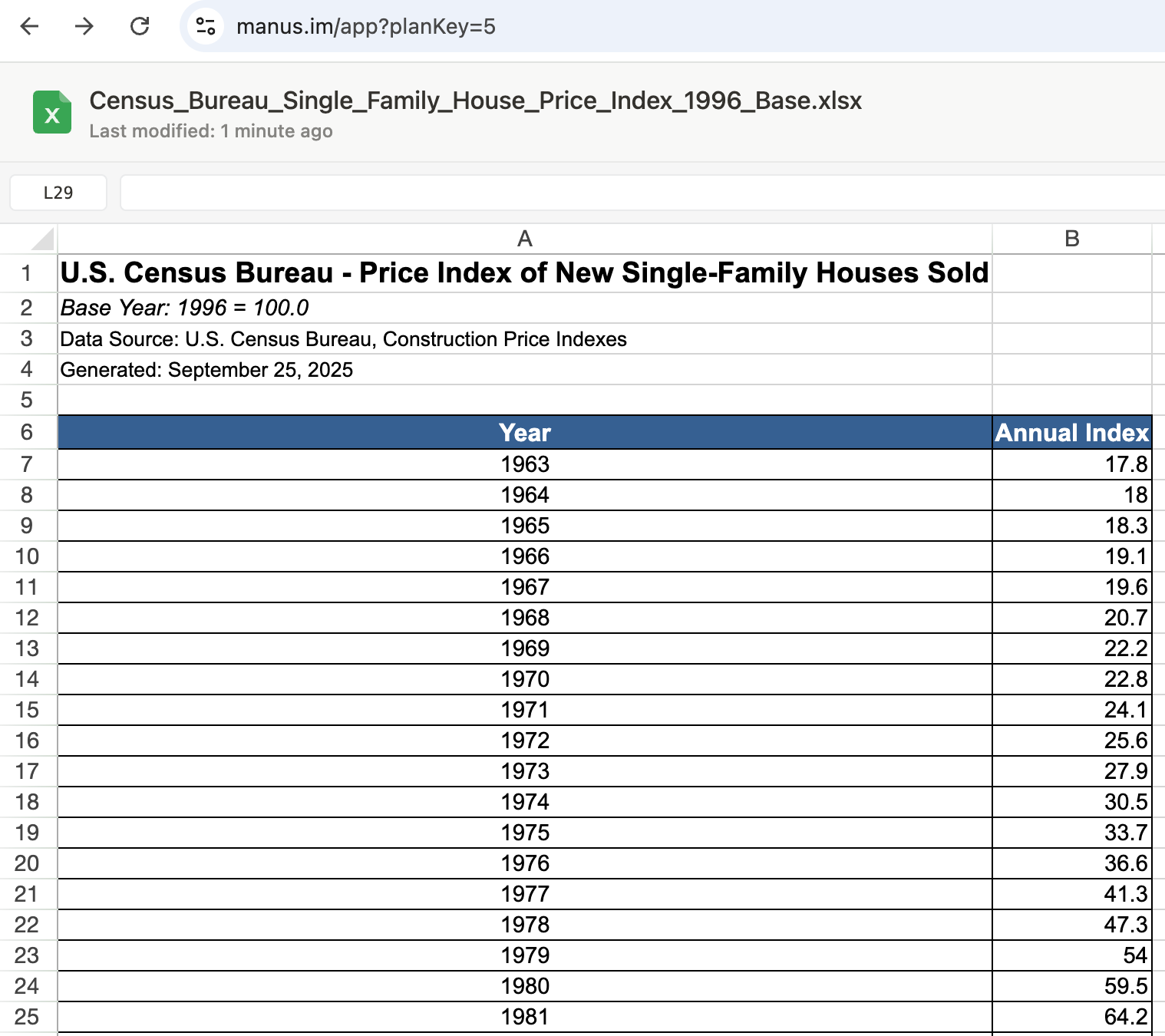Screen dimensions: 1165x1036
Task: Click the empty formula bar field
Action: [642, 193]
